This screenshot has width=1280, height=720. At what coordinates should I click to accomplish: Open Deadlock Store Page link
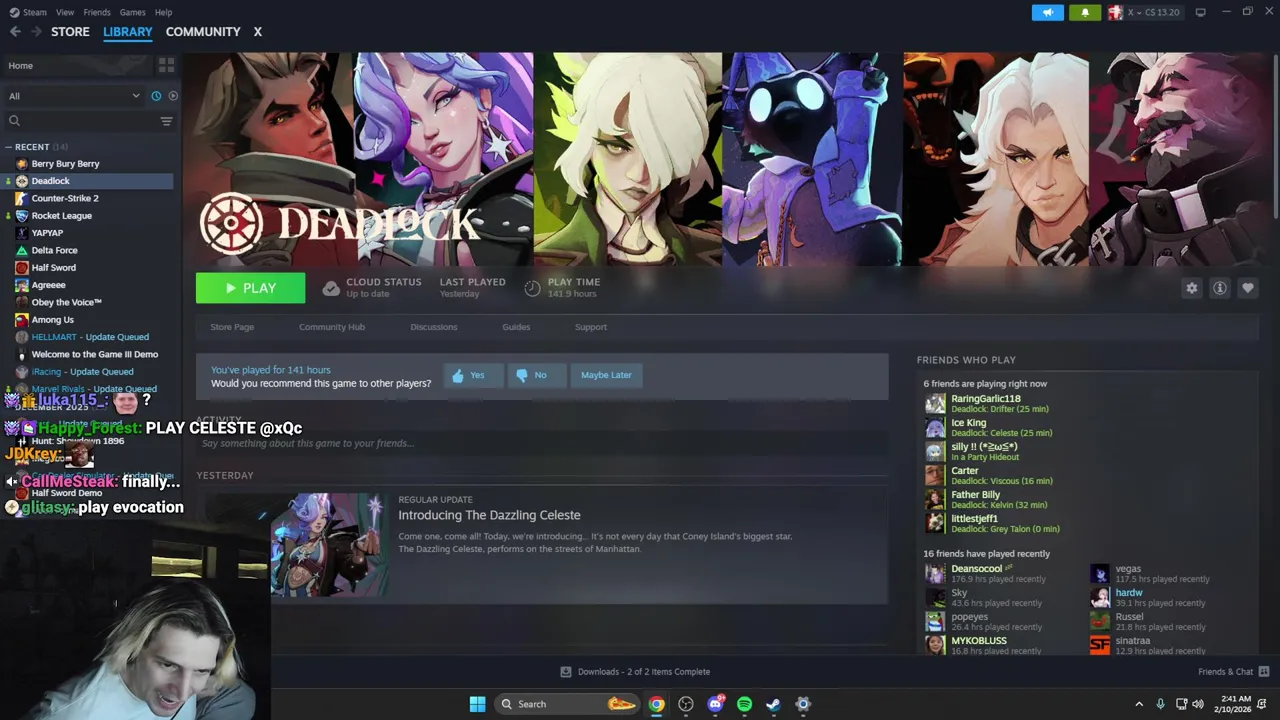click(232, 327)
